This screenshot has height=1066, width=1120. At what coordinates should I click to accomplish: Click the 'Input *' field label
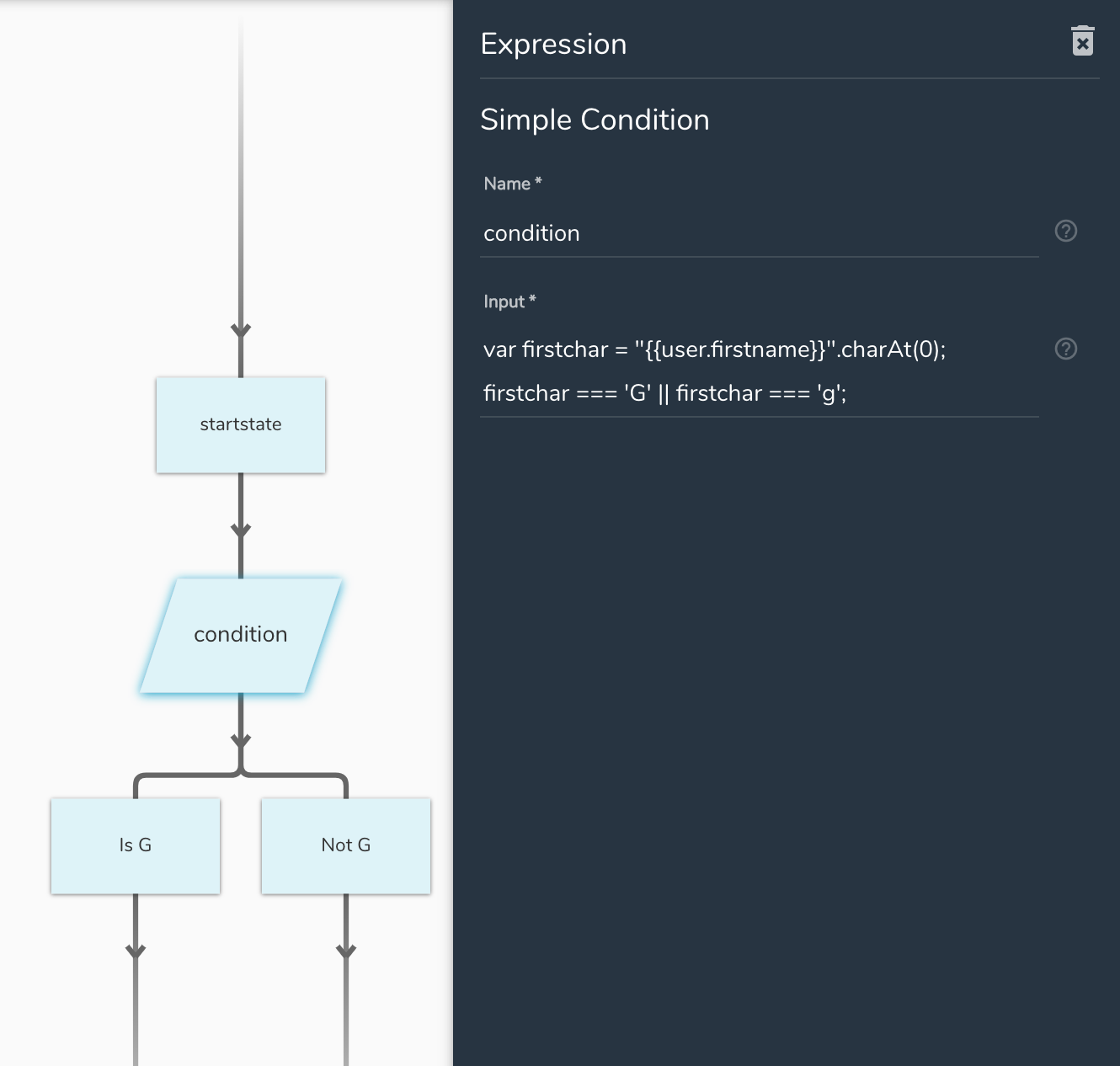(509, 301)
